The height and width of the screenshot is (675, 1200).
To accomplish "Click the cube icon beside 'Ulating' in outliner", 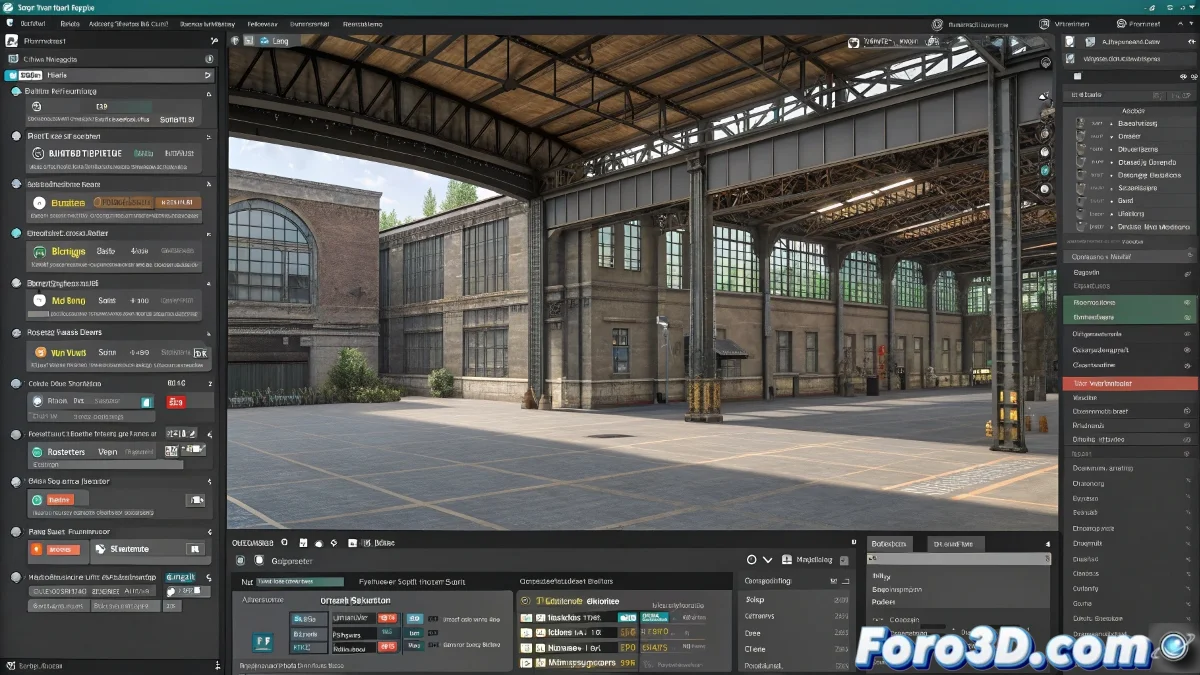I will (1081, 213).
